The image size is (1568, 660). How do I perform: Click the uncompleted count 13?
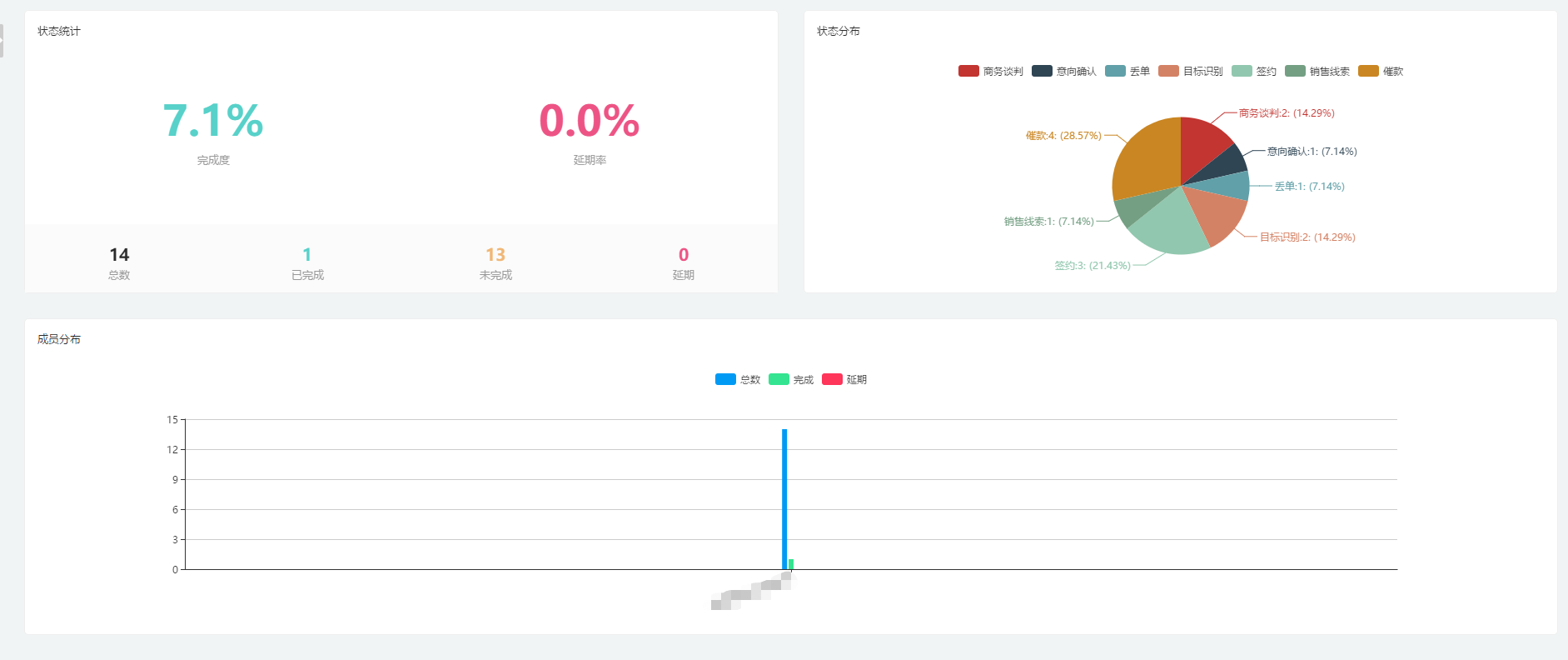495,255
